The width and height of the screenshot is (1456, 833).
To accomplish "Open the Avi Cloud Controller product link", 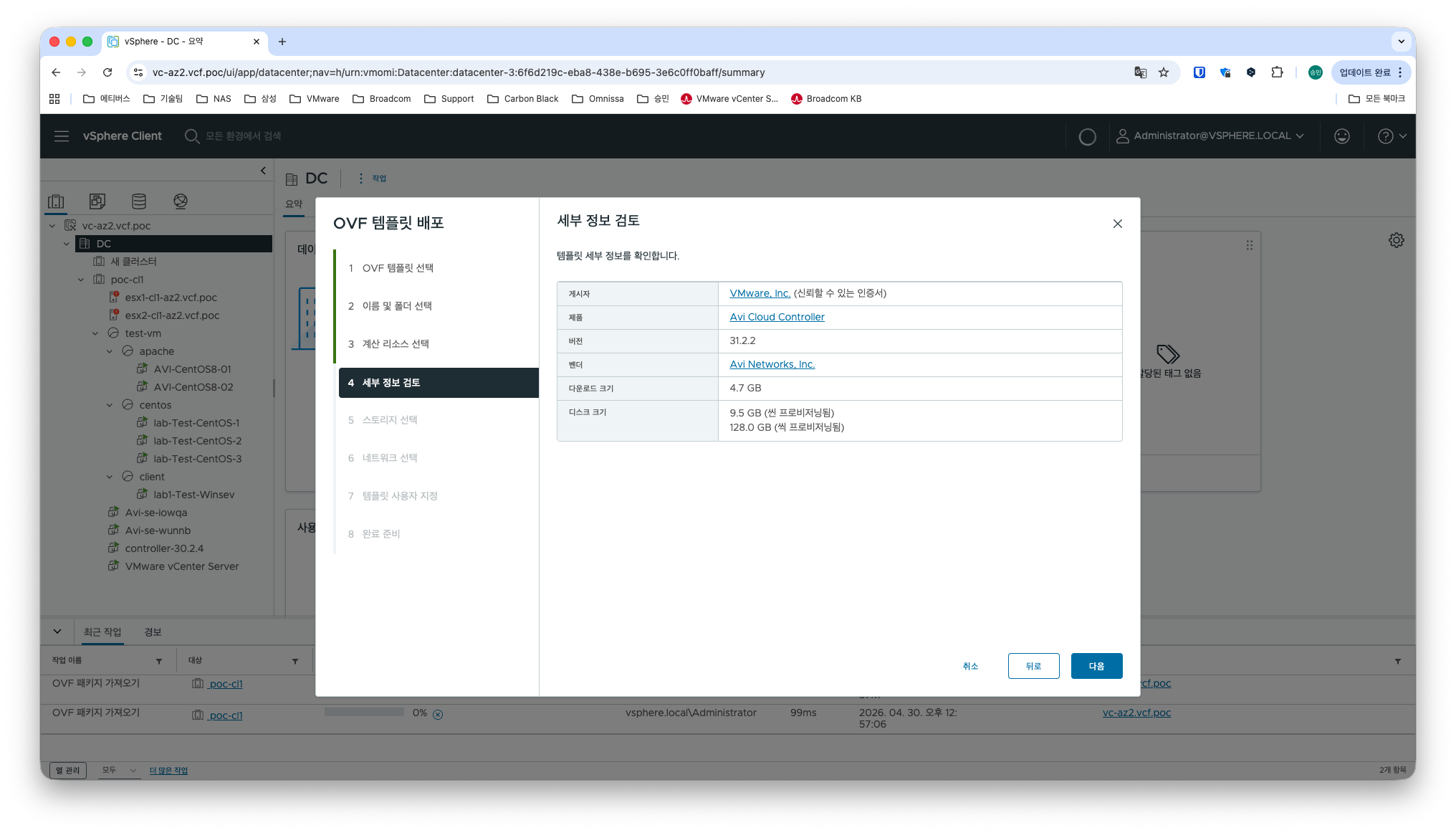I will tap(777, 317).
